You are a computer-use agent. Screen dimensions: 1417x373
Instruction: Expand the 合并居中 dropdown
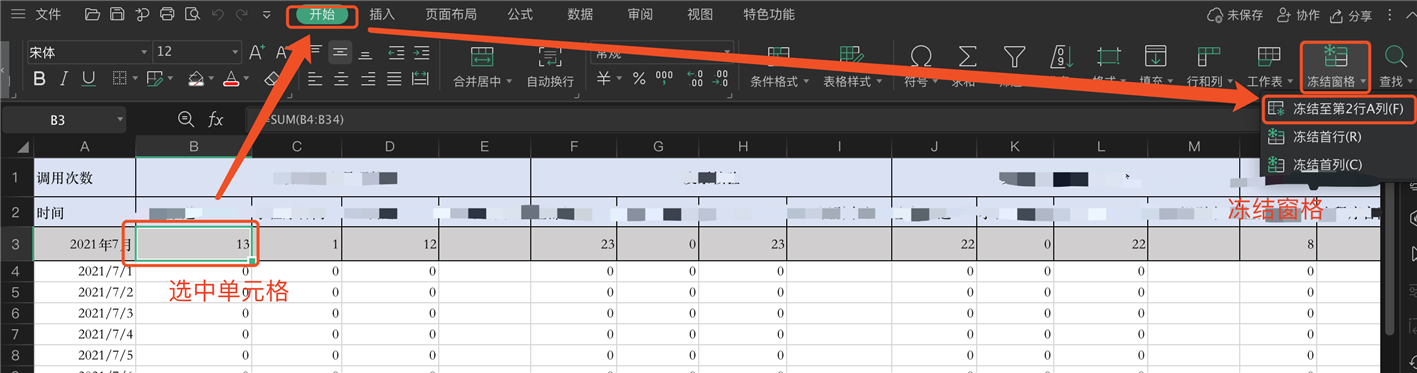pos(508,82)
